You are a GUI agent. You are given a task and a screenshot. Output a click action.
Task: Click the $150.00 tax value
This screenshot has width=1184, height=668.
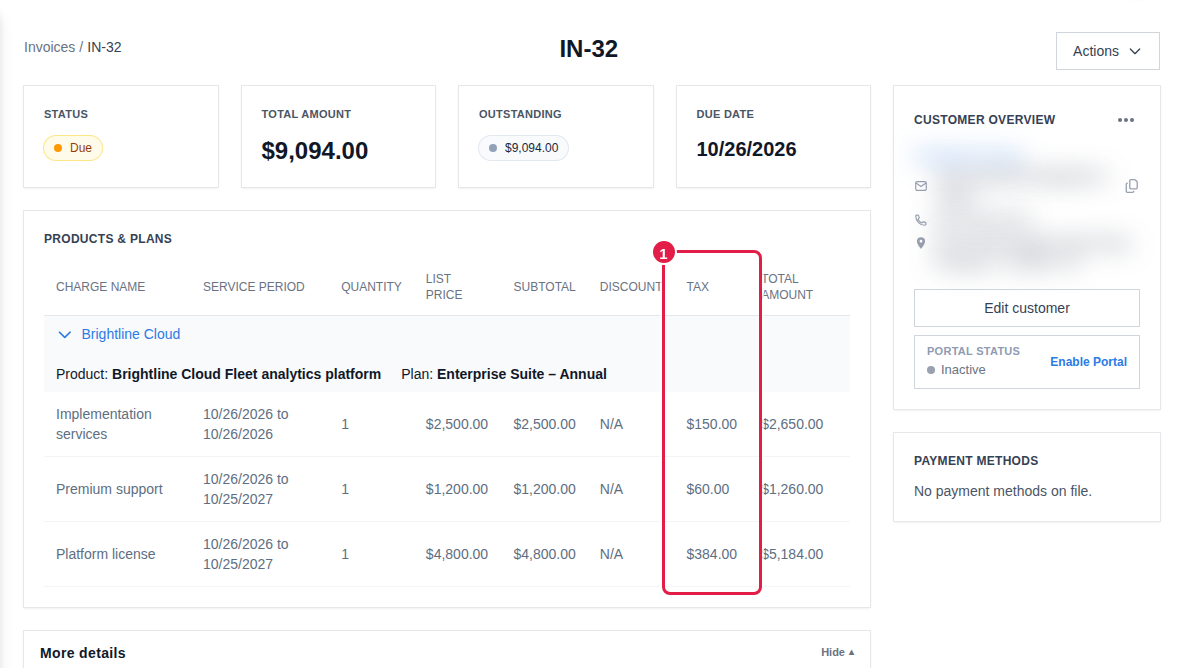tap(711, 424)
